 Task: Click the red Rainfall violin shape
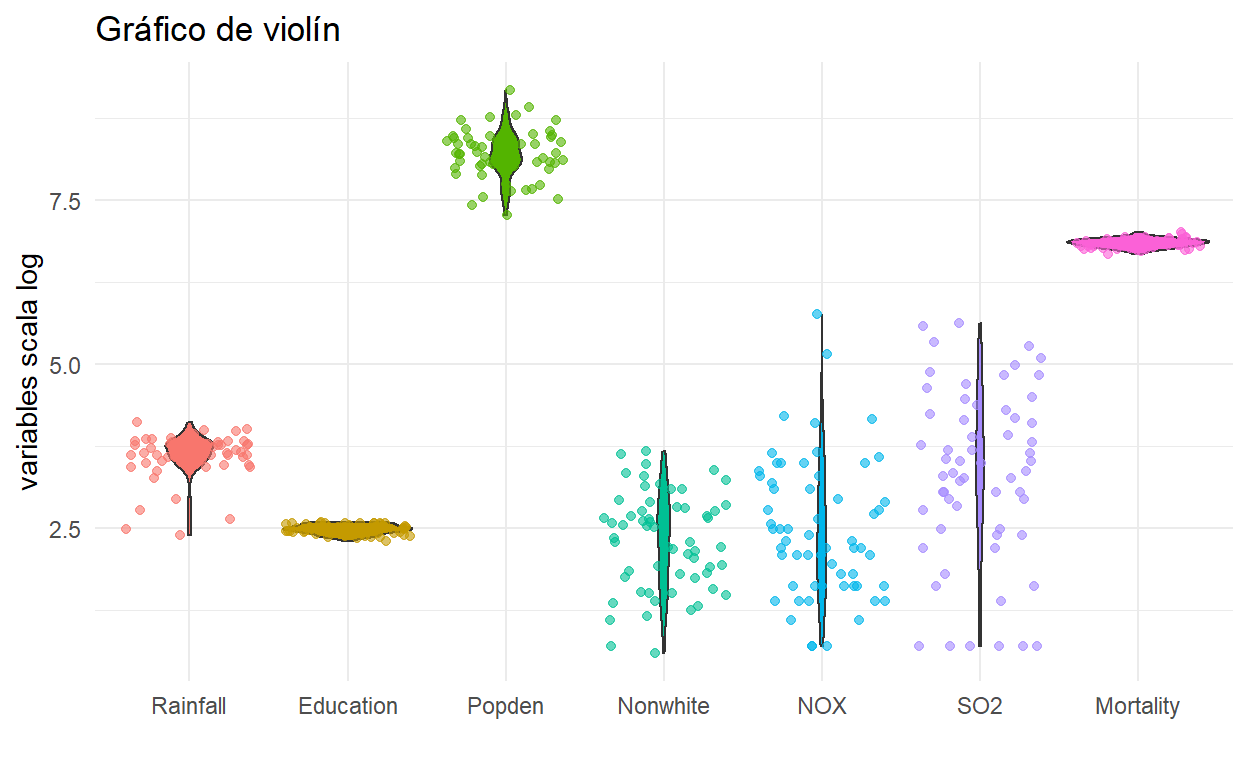189,452
